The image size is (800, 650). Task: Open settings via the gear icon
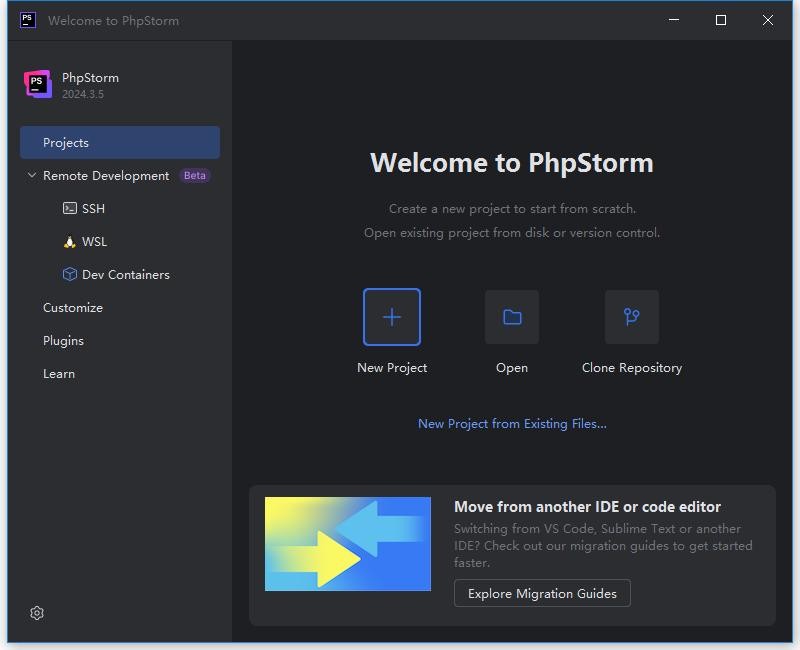click(37, 613)
